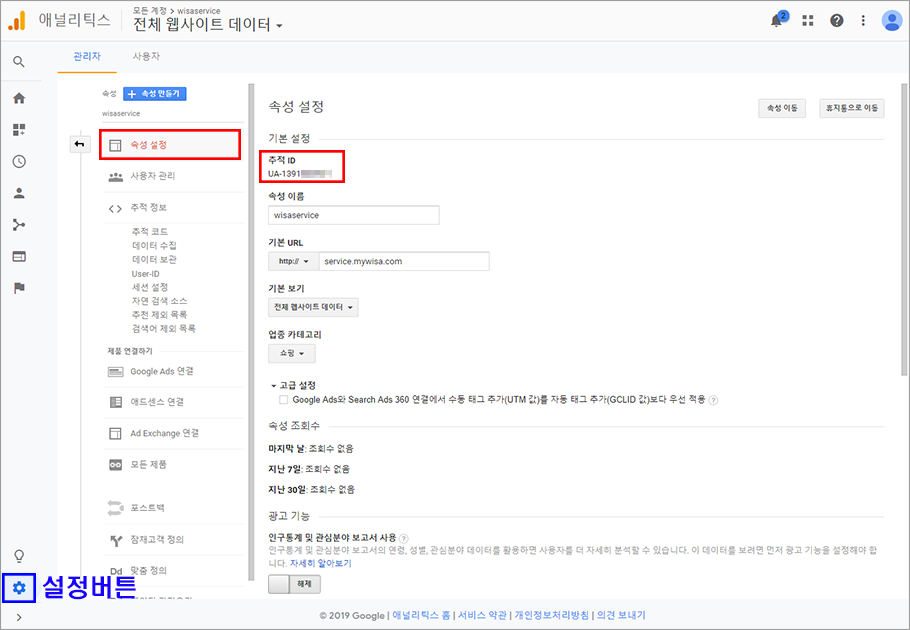Open 세션 설정 submenu item
The width and height of the screenshot is (910, 630).
point(150,287)
